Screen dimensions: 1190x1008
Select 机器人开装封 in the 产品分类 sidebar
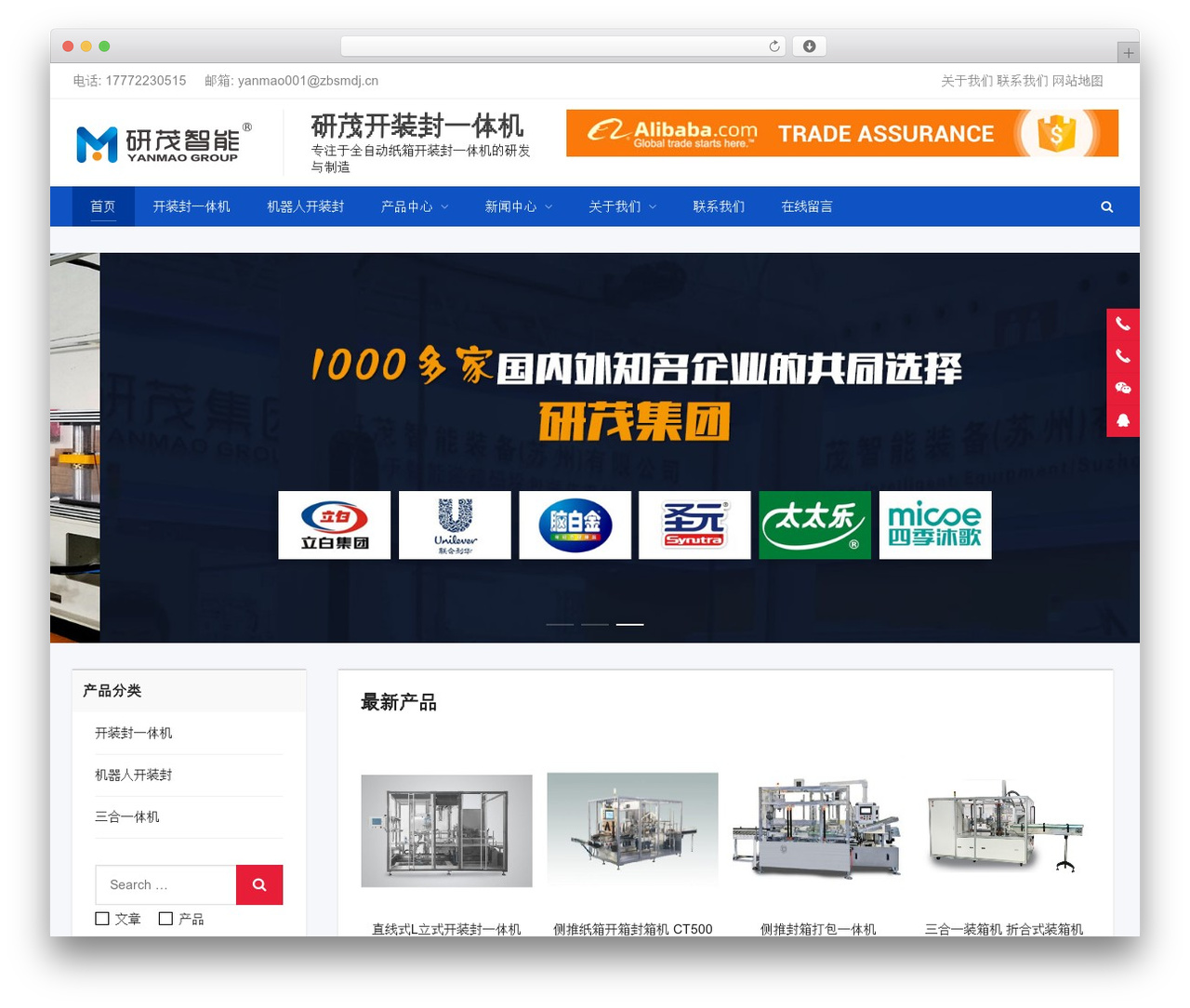coord(134,775)
